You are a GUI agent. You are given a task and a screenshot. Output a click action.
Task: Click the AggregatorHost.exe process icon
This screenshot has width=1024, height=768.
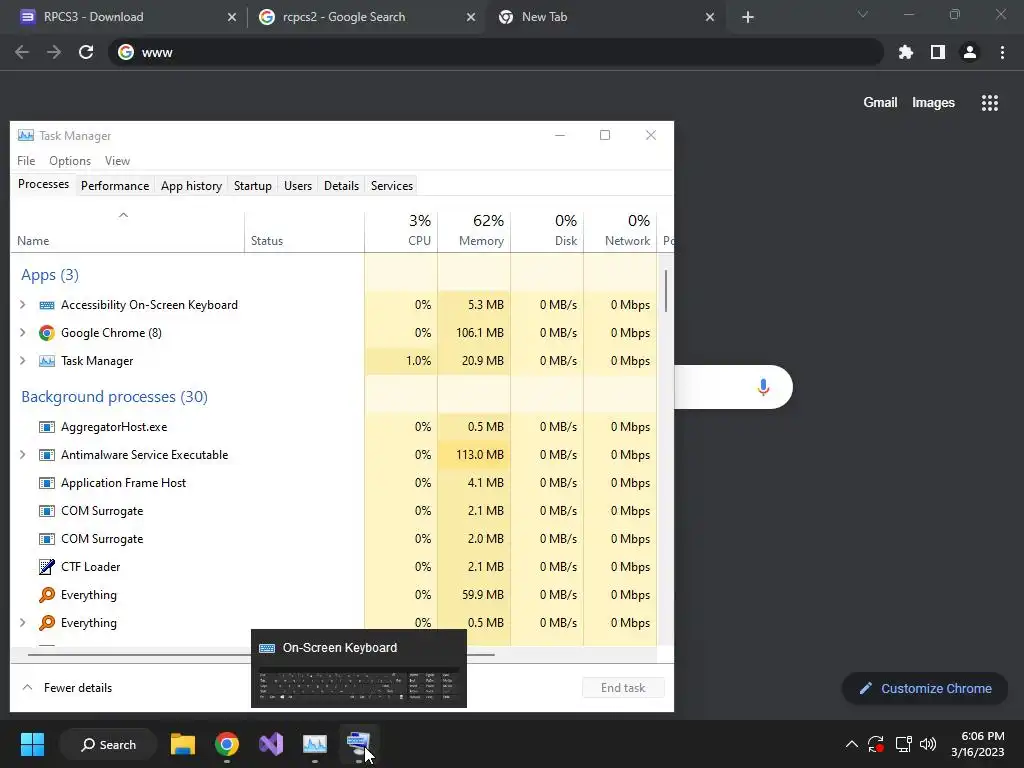(47, 427)
